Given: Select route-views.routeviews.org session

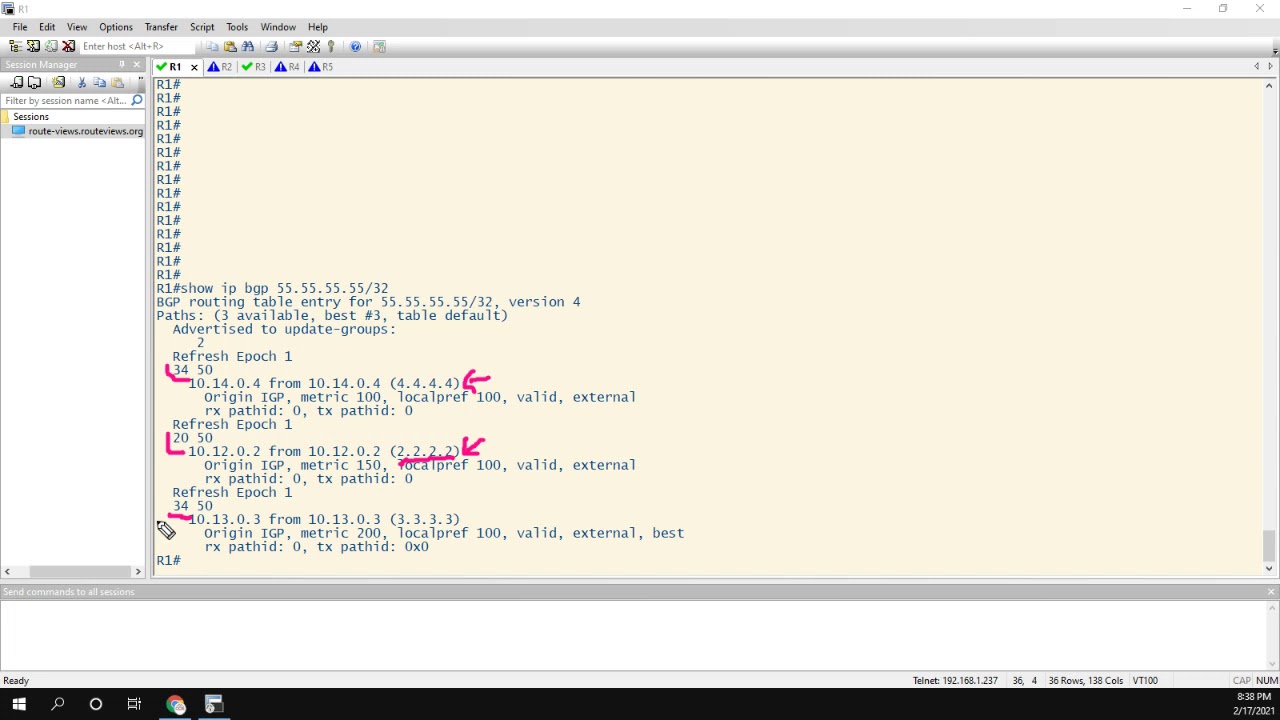Looking at the screenshot, I should (85, 131).
